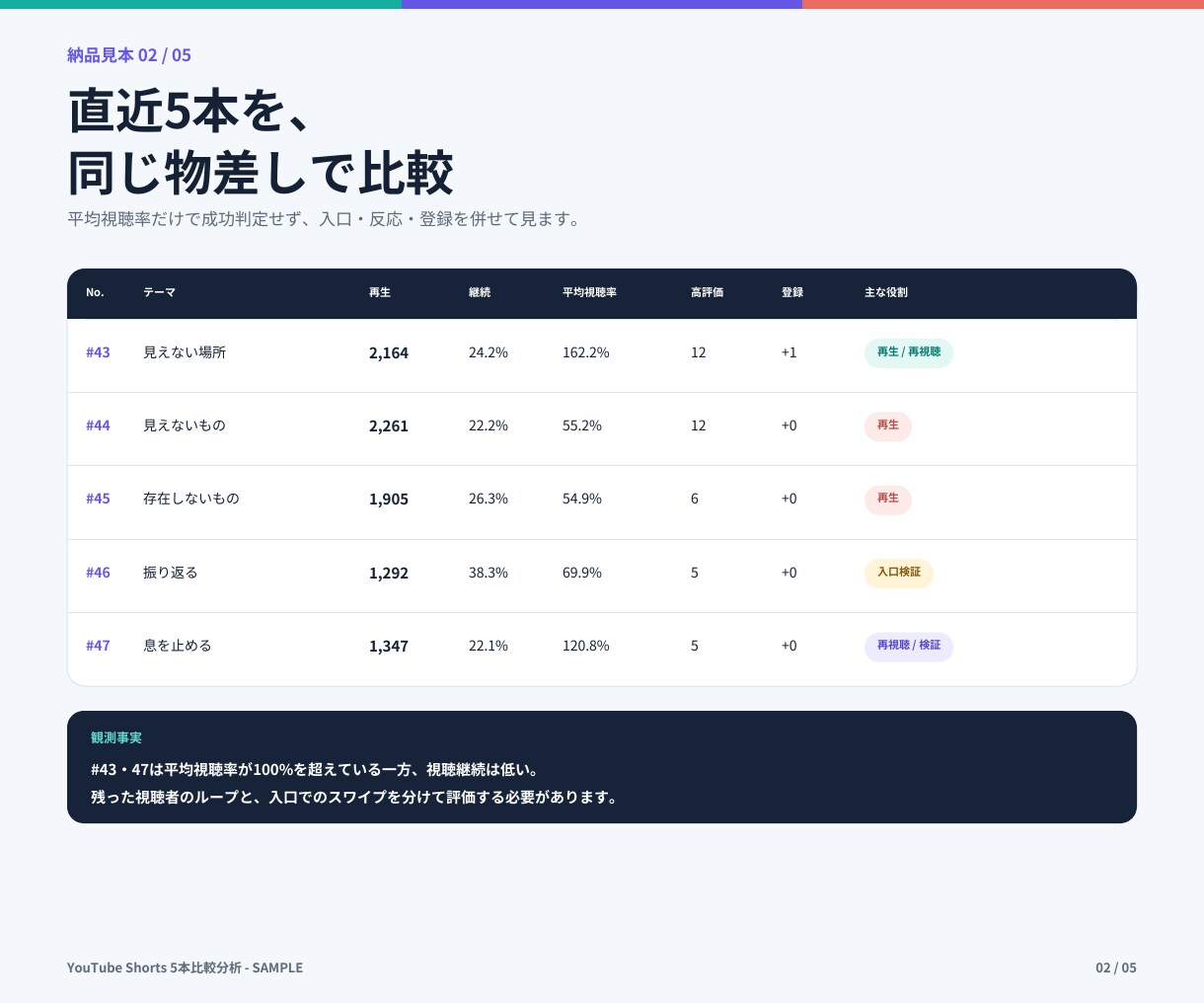Select row number #47
Image resolution: width=1204 pixels, height=1003 pixels.
98,646
